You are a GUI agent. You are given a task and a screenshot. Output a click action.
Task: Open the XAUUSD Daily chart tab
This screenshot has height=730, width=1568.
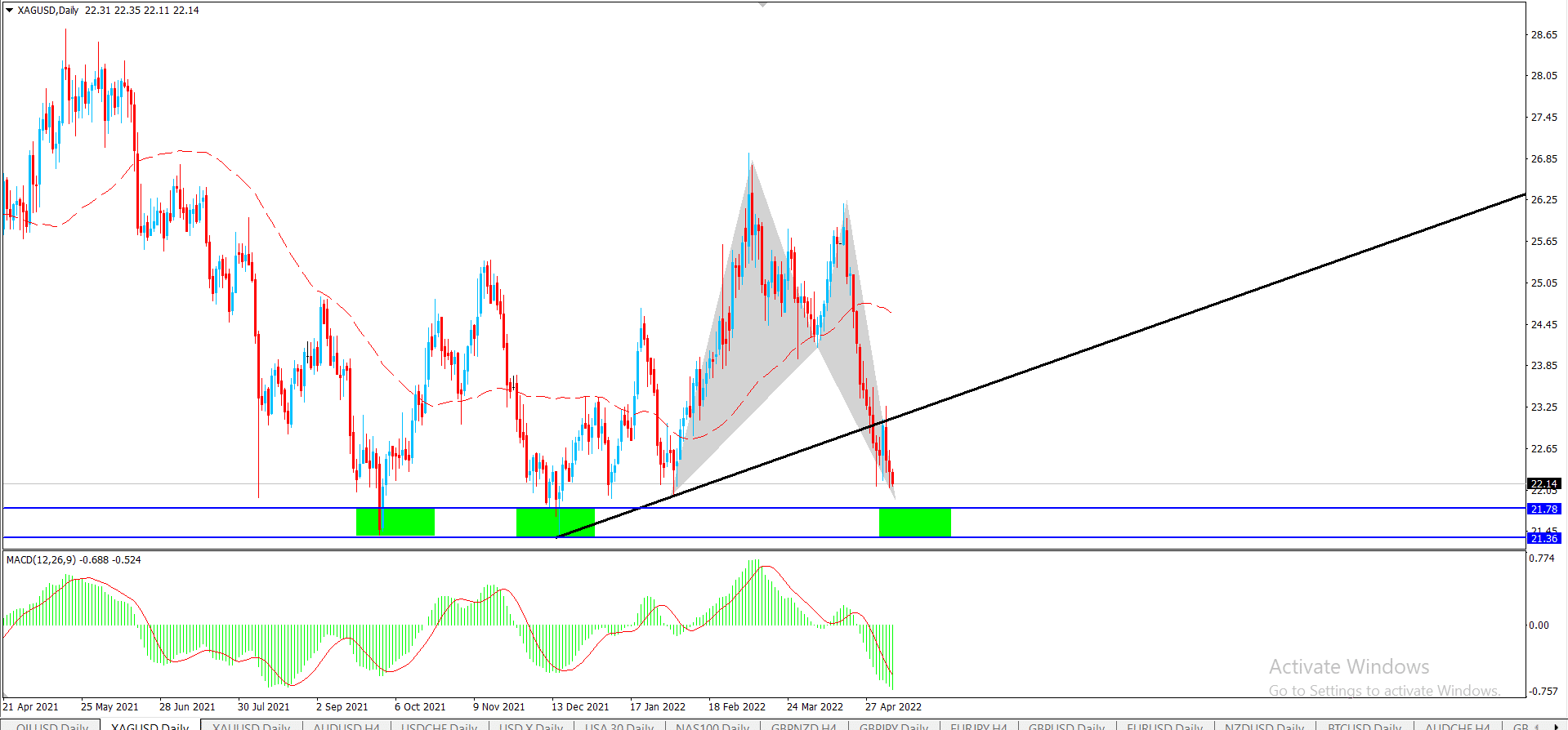tap(251, 726)
